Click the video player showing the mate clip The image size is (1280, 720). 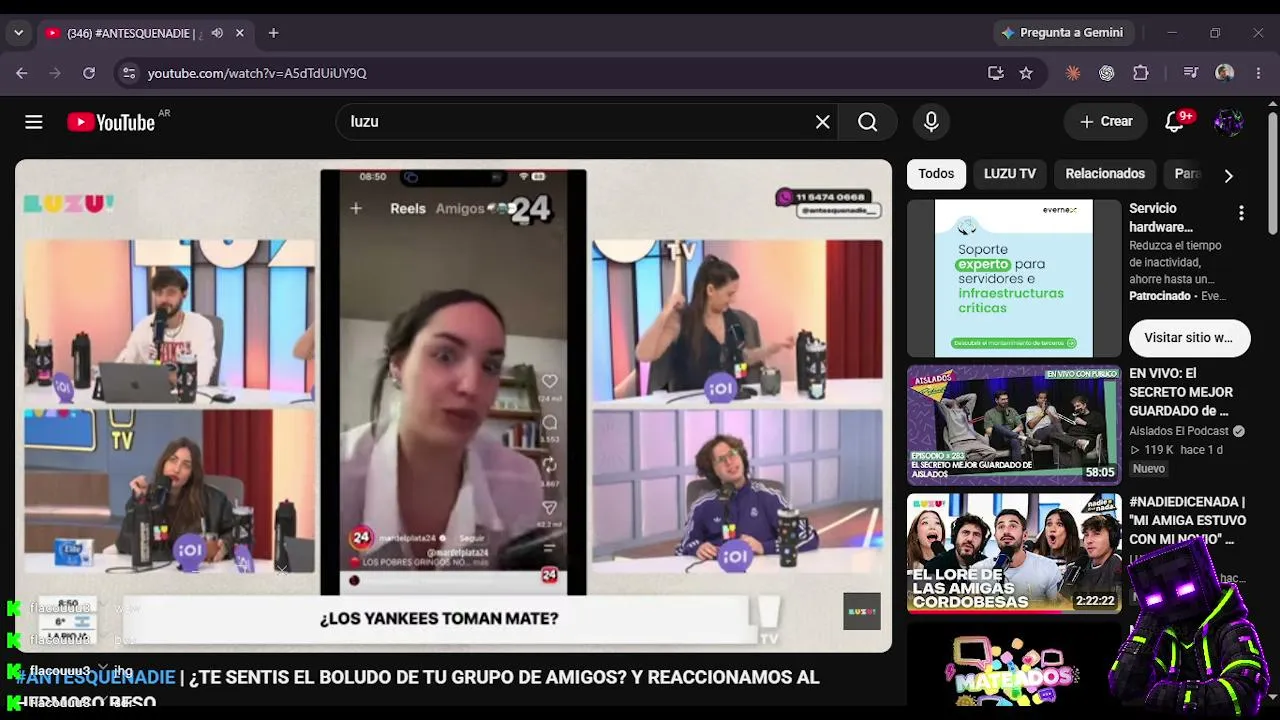(453, 406)
